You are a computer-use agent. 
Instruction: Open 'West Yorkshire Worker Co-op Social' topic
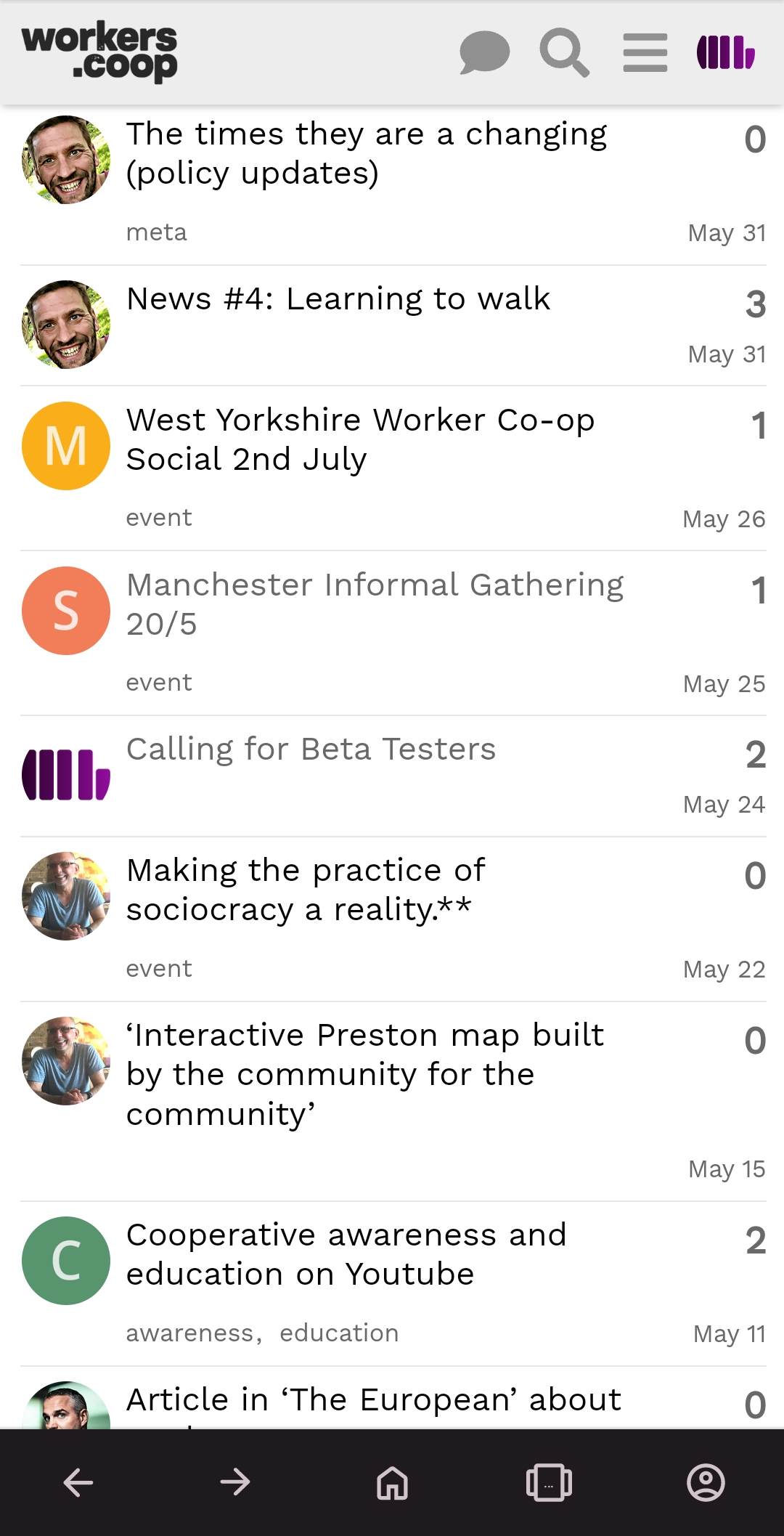360,439
